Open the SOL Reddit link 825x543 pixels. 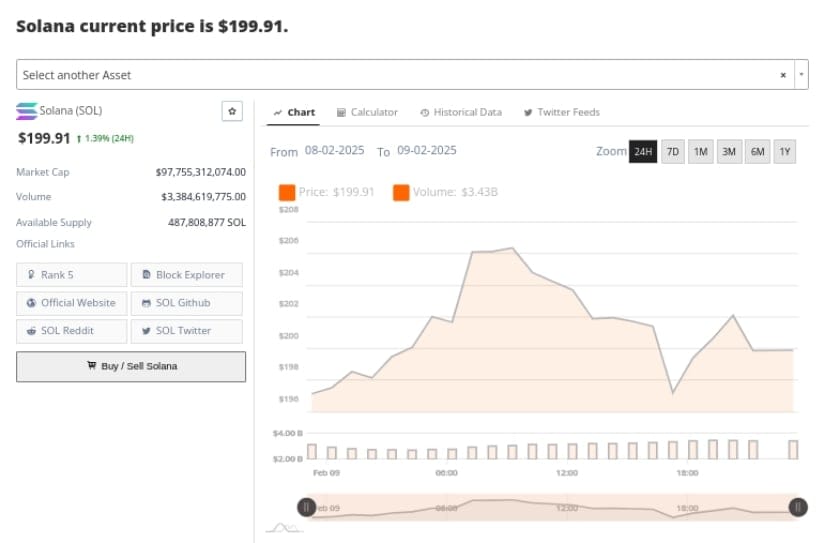(72, 331)
